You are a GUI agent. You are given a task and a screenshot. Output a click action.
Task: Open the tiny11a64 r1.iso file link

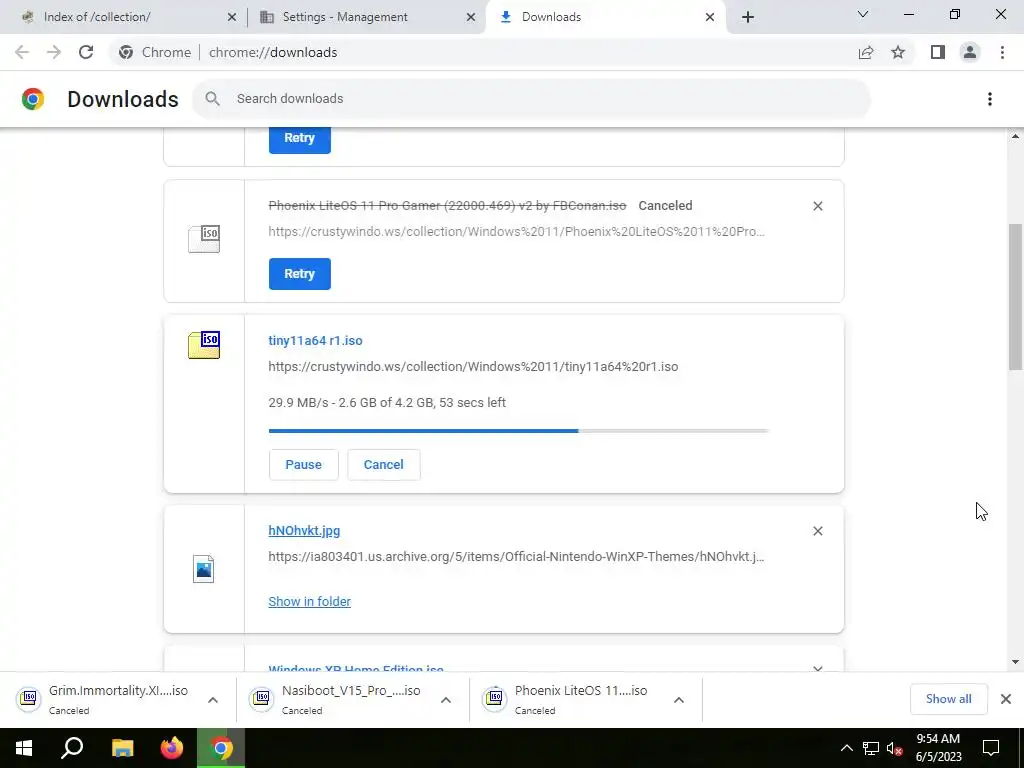(315, 340)
